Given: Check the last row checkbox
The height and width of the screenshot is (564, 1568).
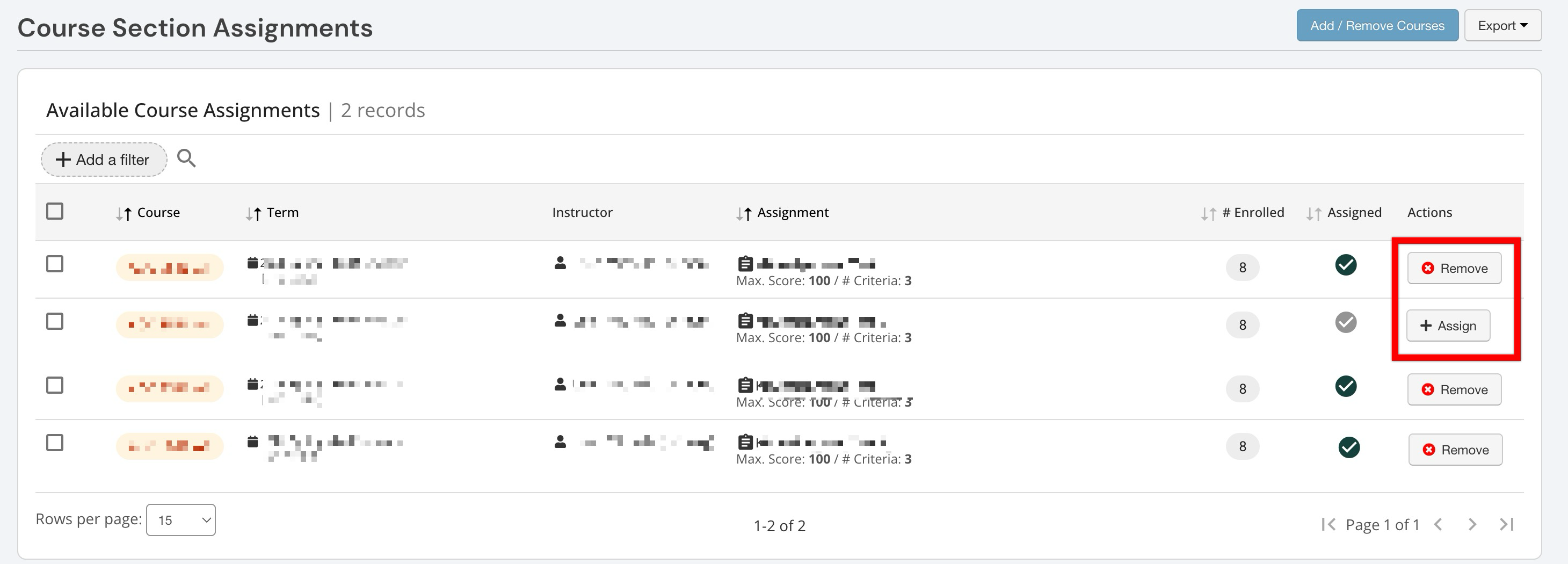Looking at the screenshot, I should click(55, 442).
